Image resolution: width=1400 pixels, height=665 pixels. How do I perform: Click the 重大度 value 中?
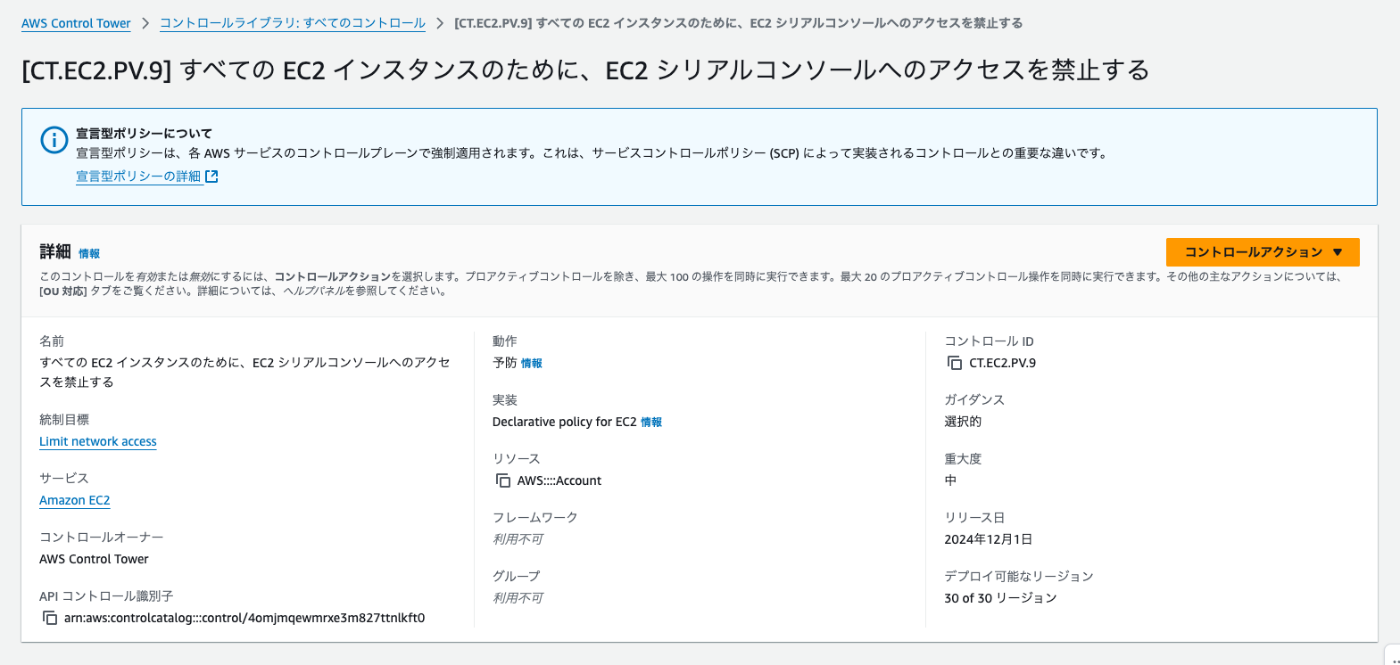tap(951, 480)
